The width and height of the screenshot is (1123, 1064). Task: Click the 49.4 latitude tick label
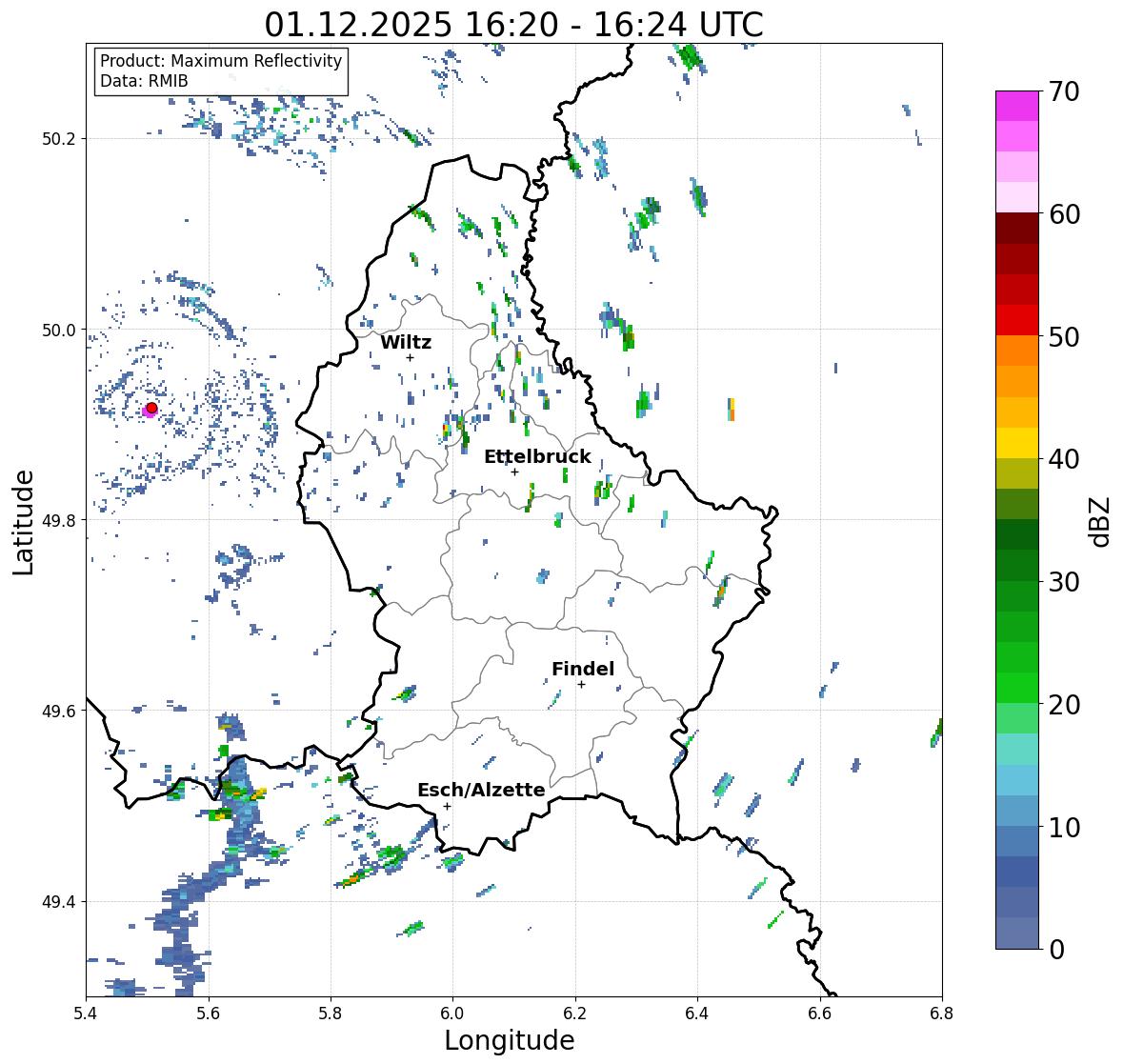[x=59, y=902]
